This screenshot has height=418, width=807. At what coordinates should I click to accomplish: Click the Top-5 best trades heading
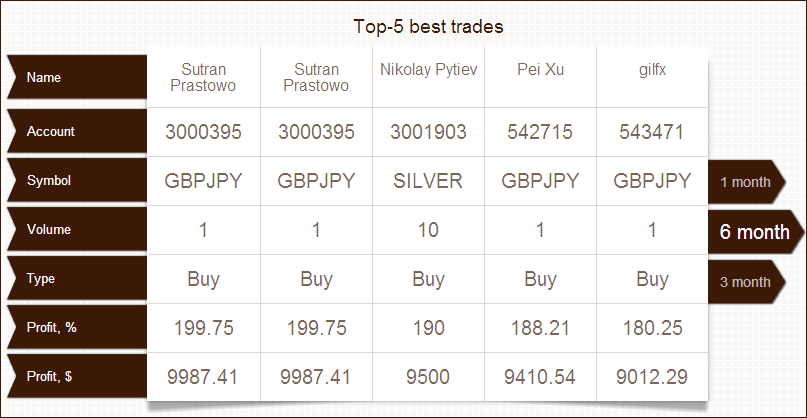[x=428, y=26]
